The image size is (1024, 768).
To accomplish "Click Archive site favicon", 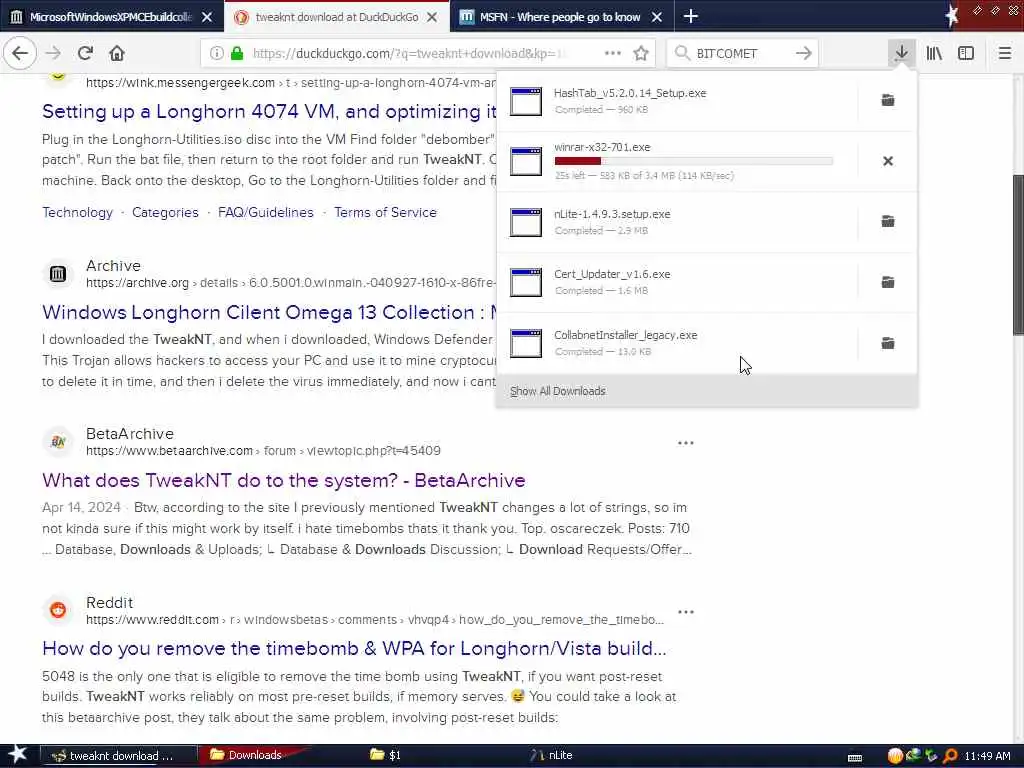I will (x=57, y=274).
